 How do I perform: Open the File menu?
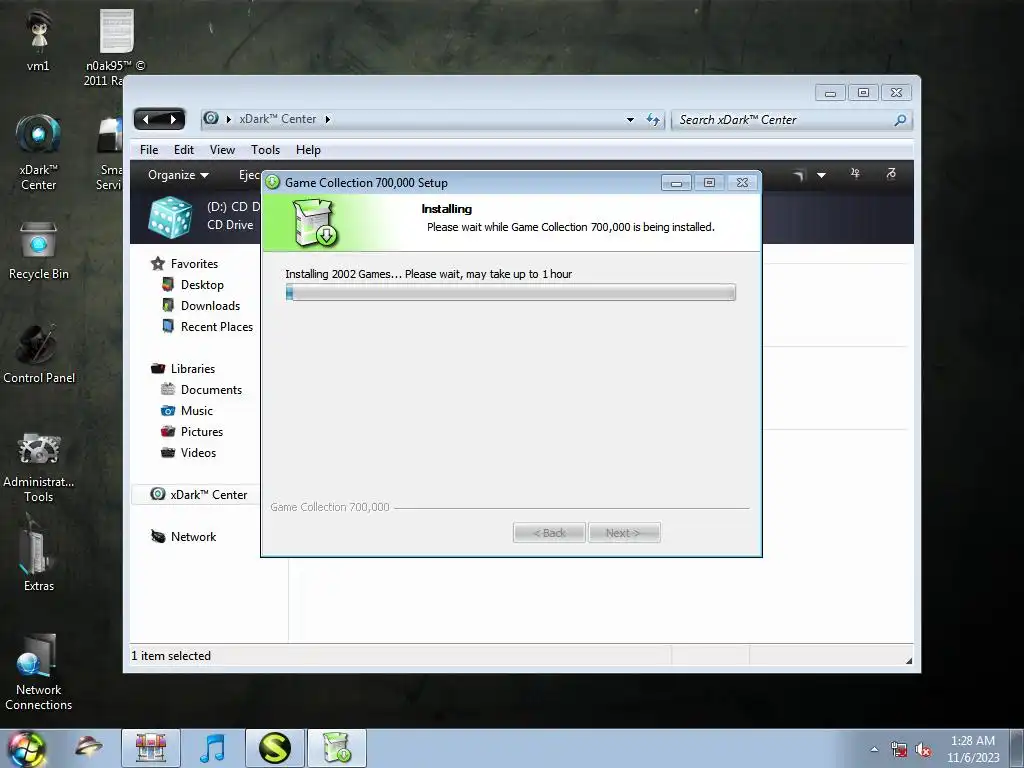click(149, 150)
